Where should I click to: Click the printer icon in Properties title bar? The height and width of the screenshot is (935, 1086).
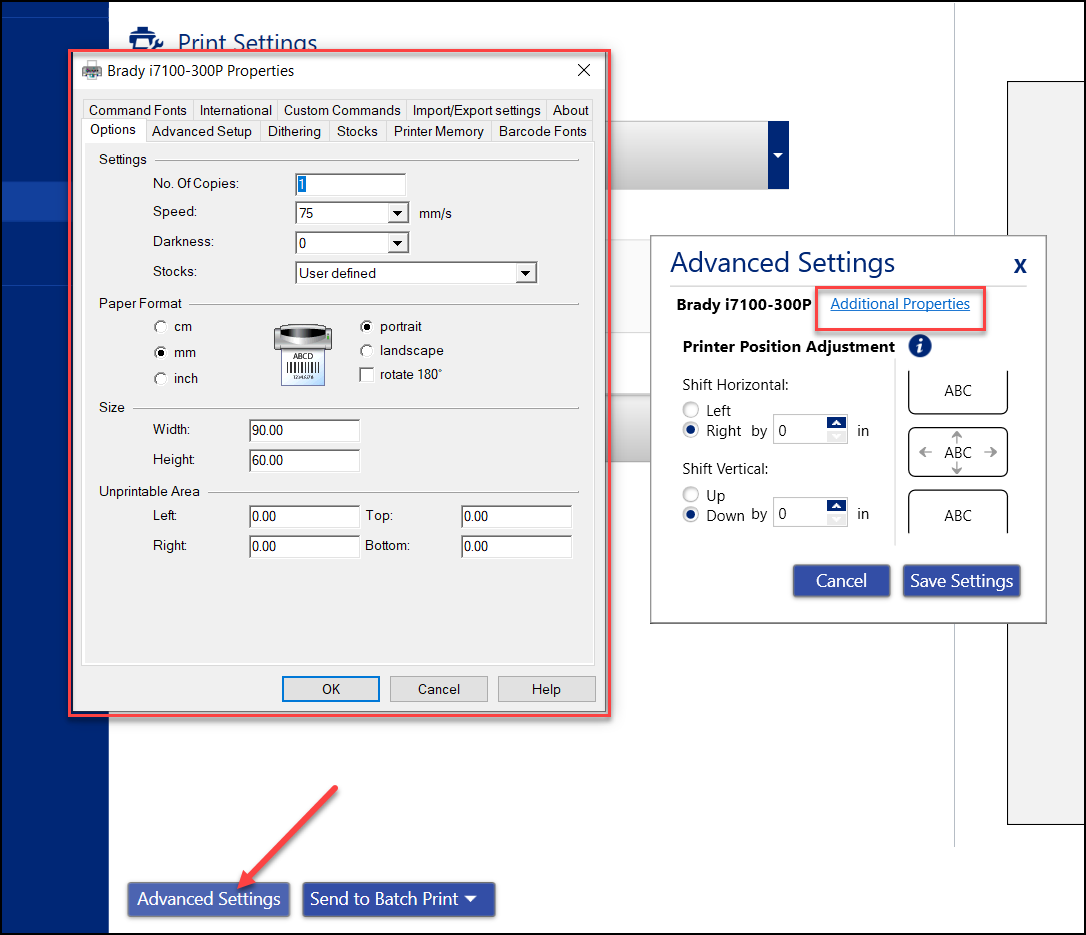(91, 71)
